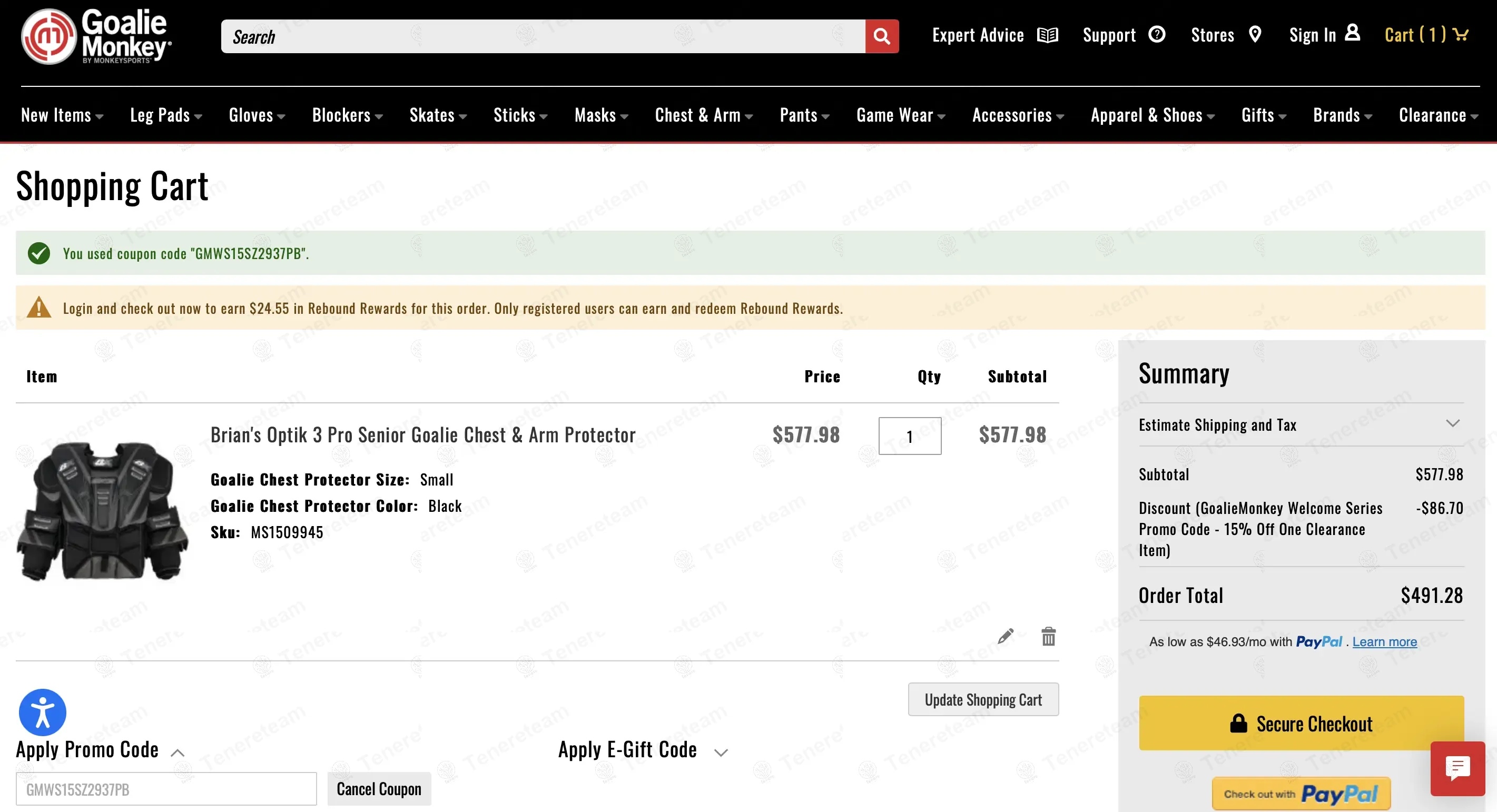
Task: Open the Masks menu
Action: point(602,115)
